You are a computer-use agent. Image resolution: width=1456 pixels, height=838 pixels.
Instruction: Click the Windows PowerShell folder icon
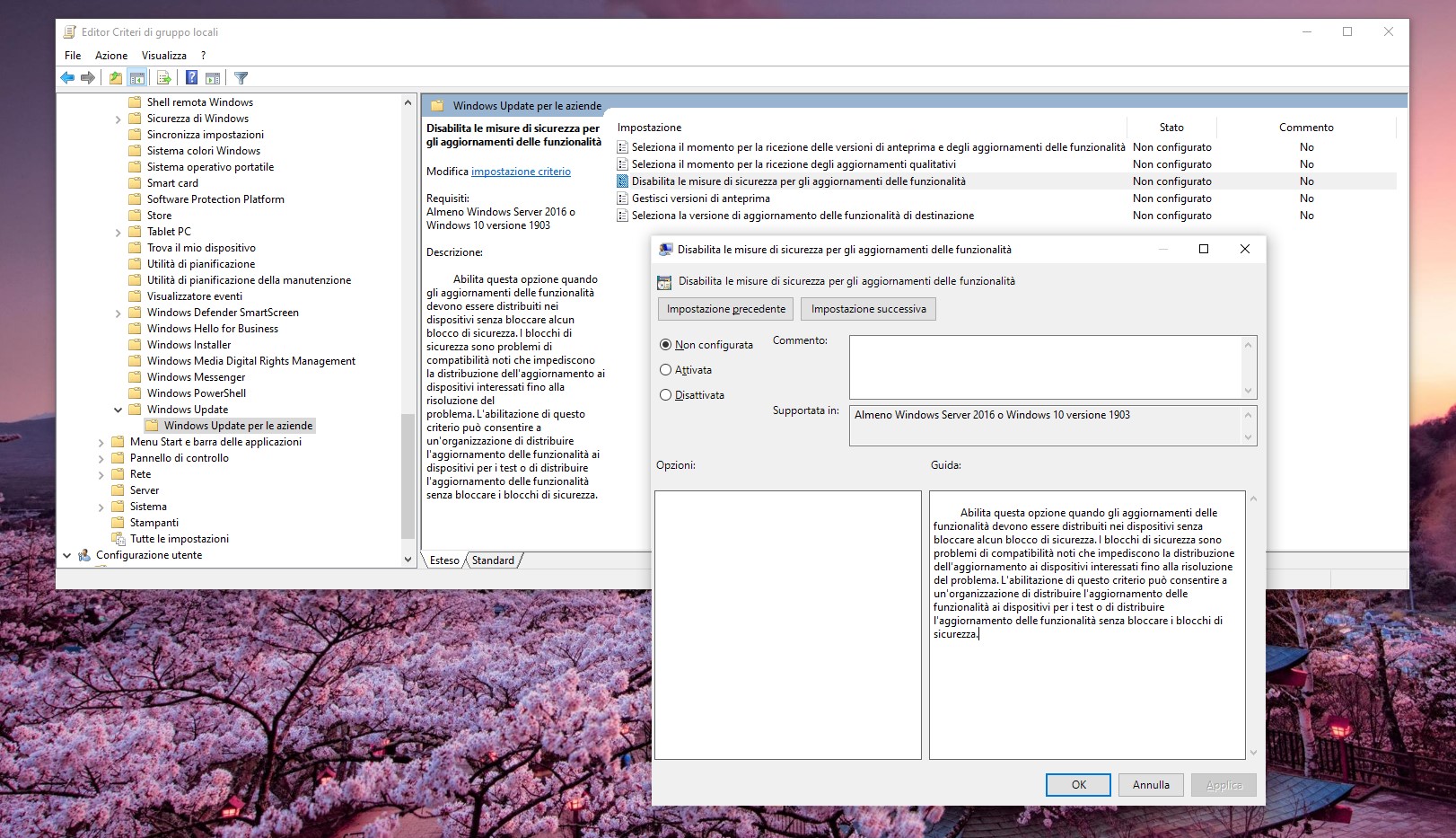[x=136, y=393]
